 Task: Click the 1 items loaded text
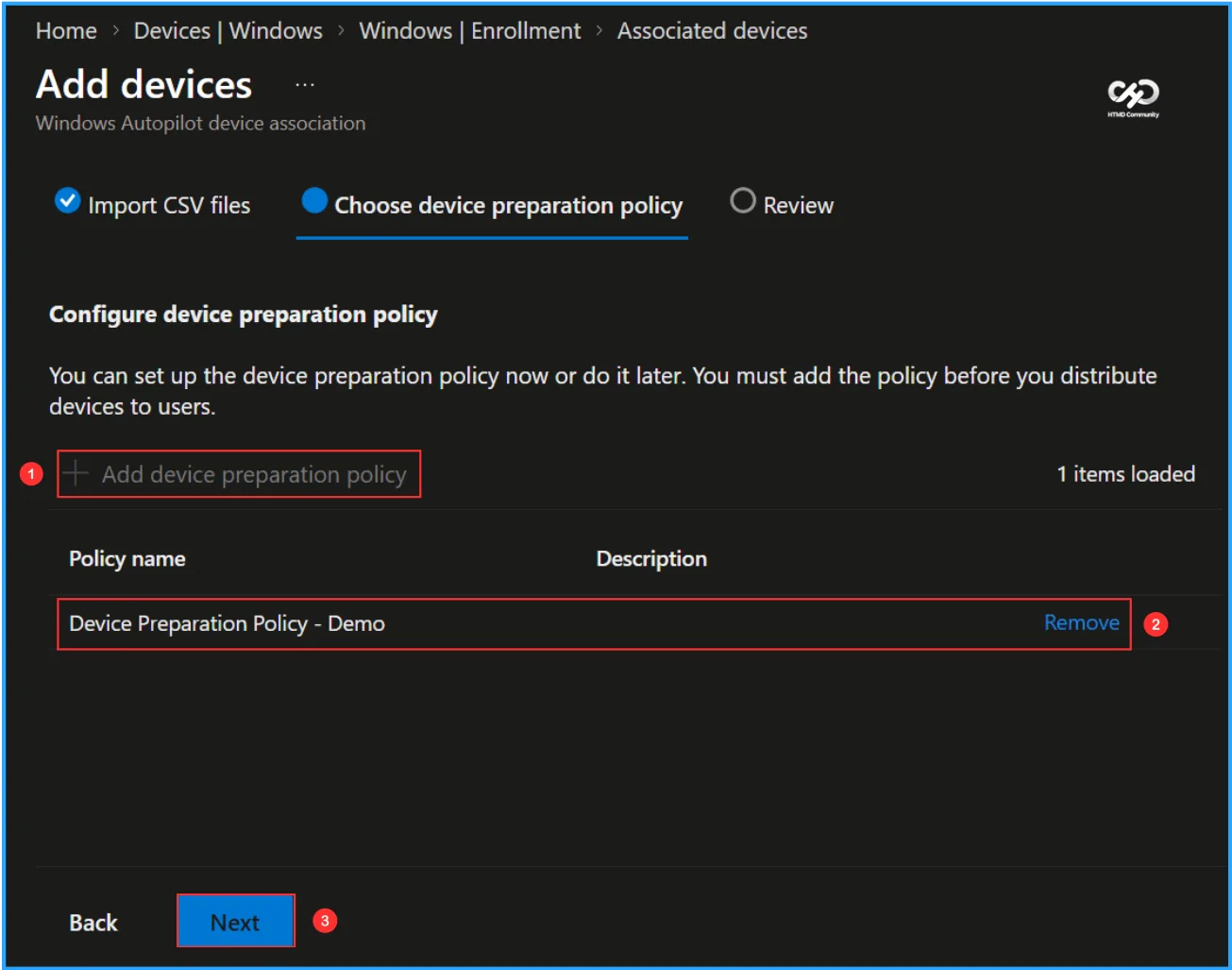click(1125, 474)
